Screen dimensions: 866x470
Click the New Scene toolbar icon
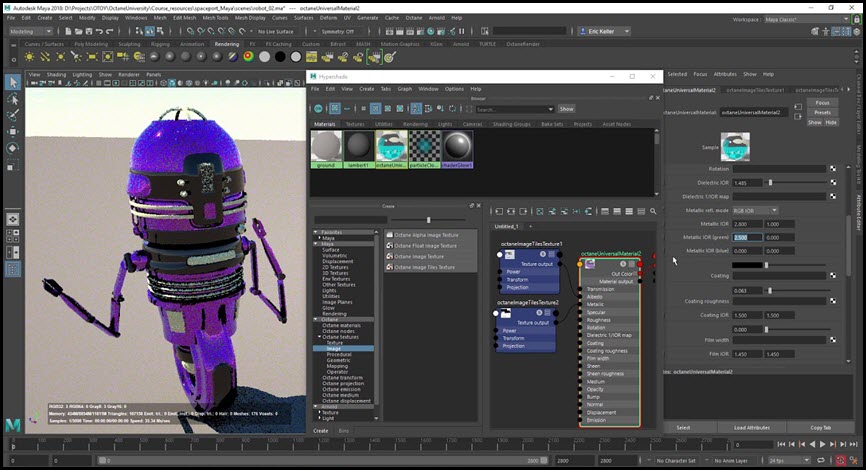[68, 31]
